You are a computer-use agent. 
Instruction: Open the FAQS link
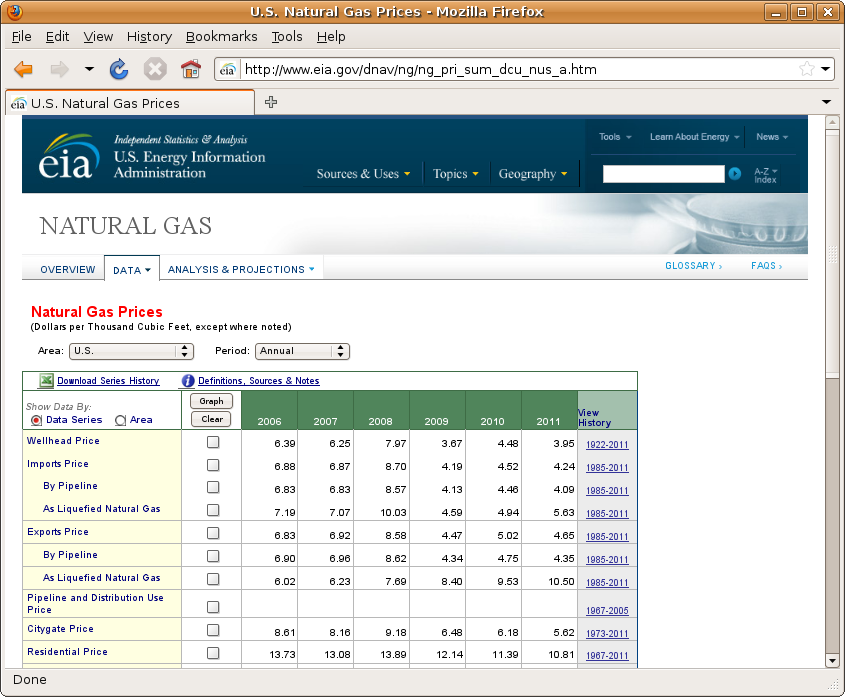(x=766, y=266)
